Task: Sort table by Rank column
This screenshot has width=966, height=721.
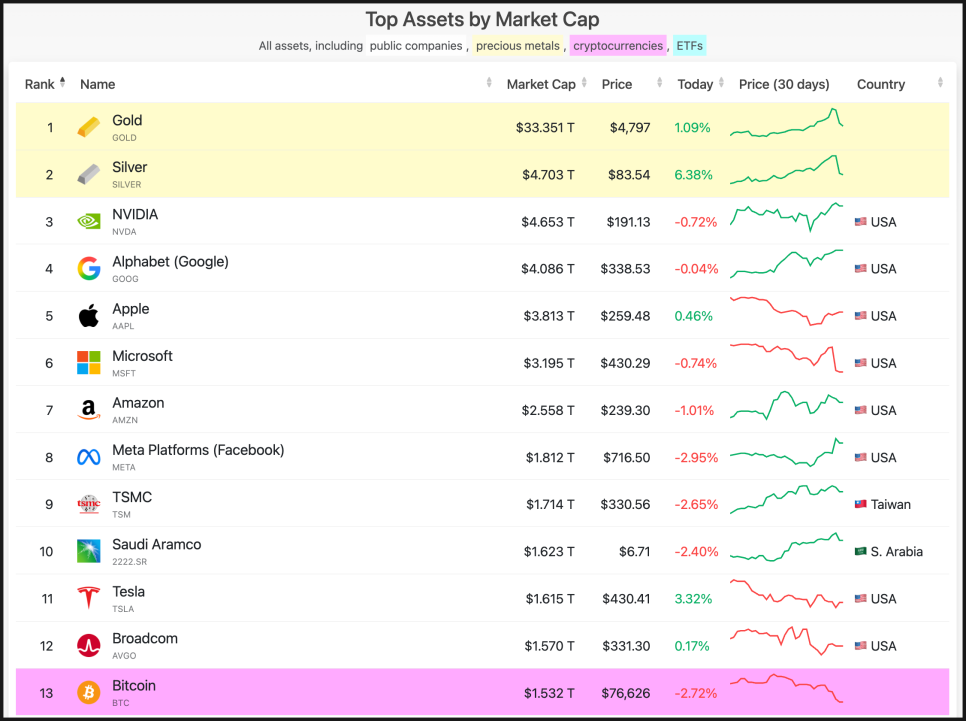Action: [45, 84]
